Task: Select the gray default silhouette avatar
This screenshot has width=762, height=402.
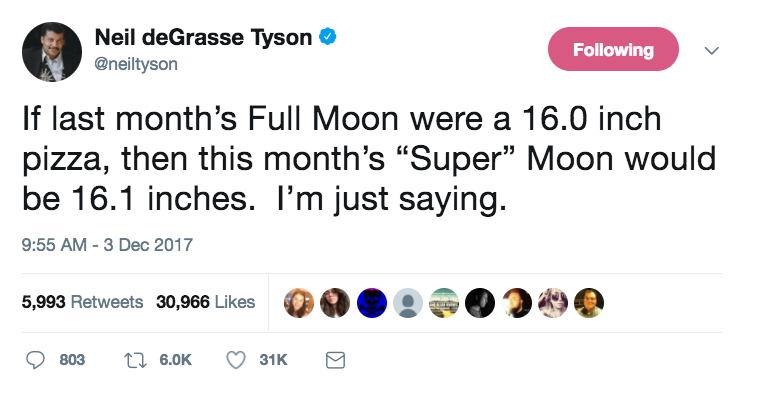Action: coord(407,301)
